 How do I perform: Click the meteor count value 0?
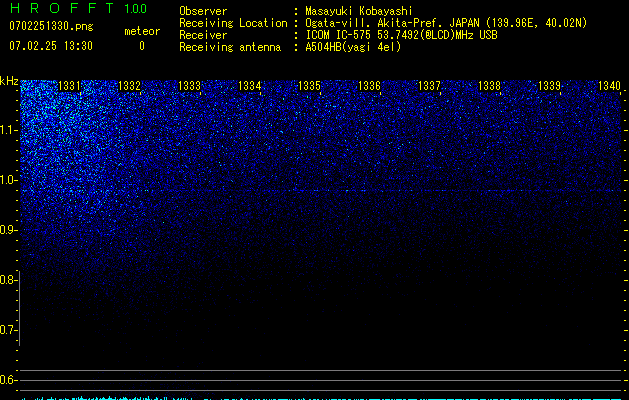142,47
